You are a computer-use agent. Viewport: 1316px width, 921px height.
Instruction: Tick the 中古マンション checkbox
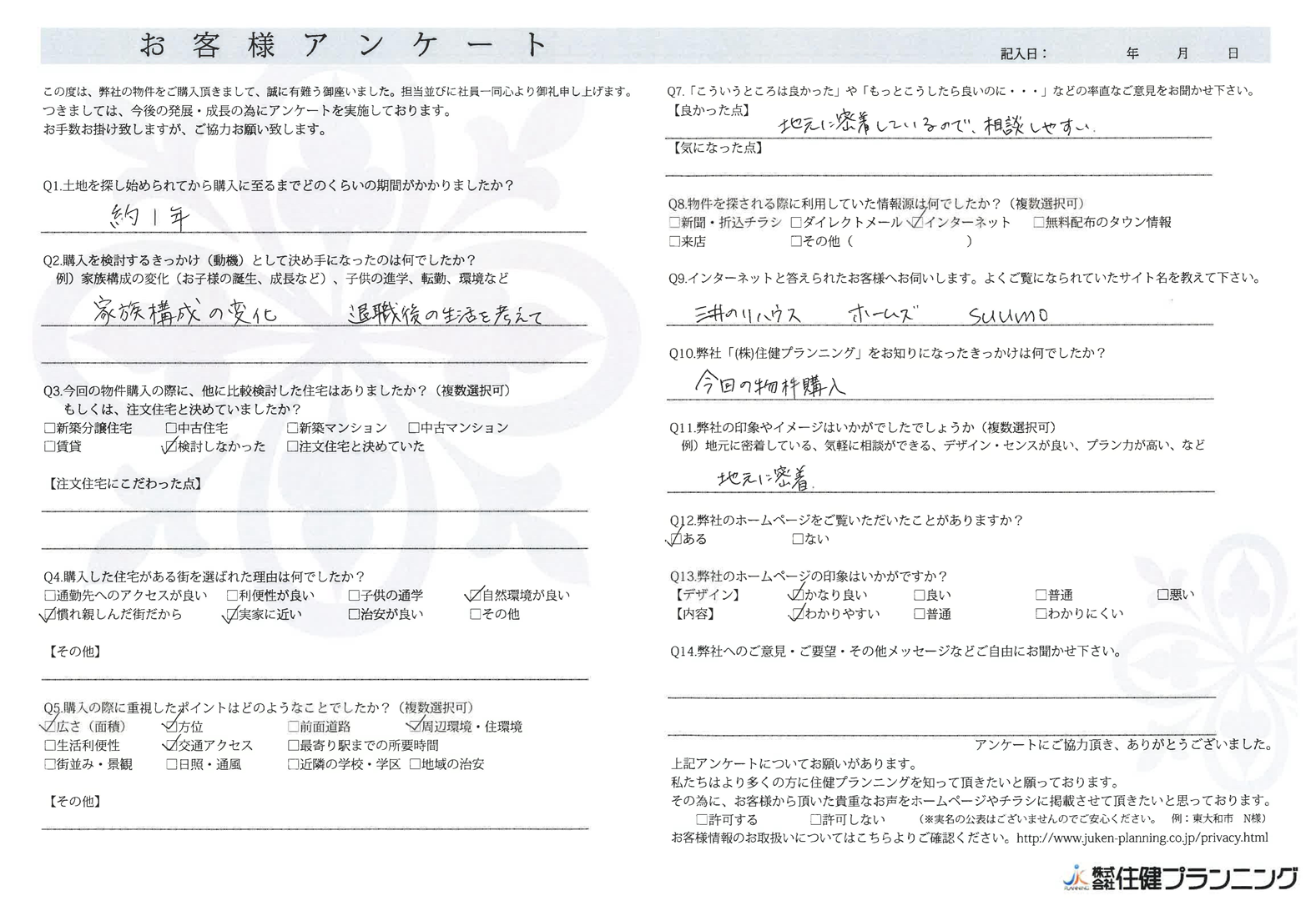click(414, 428)
